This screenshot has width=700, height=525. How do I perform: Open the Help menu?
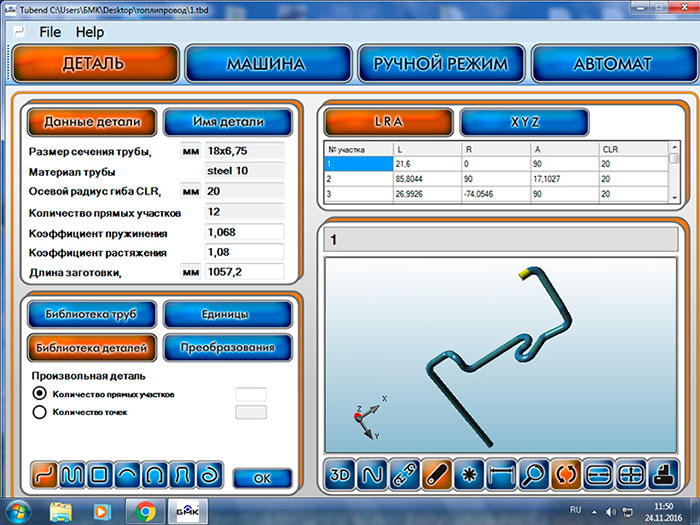[90, 32]
